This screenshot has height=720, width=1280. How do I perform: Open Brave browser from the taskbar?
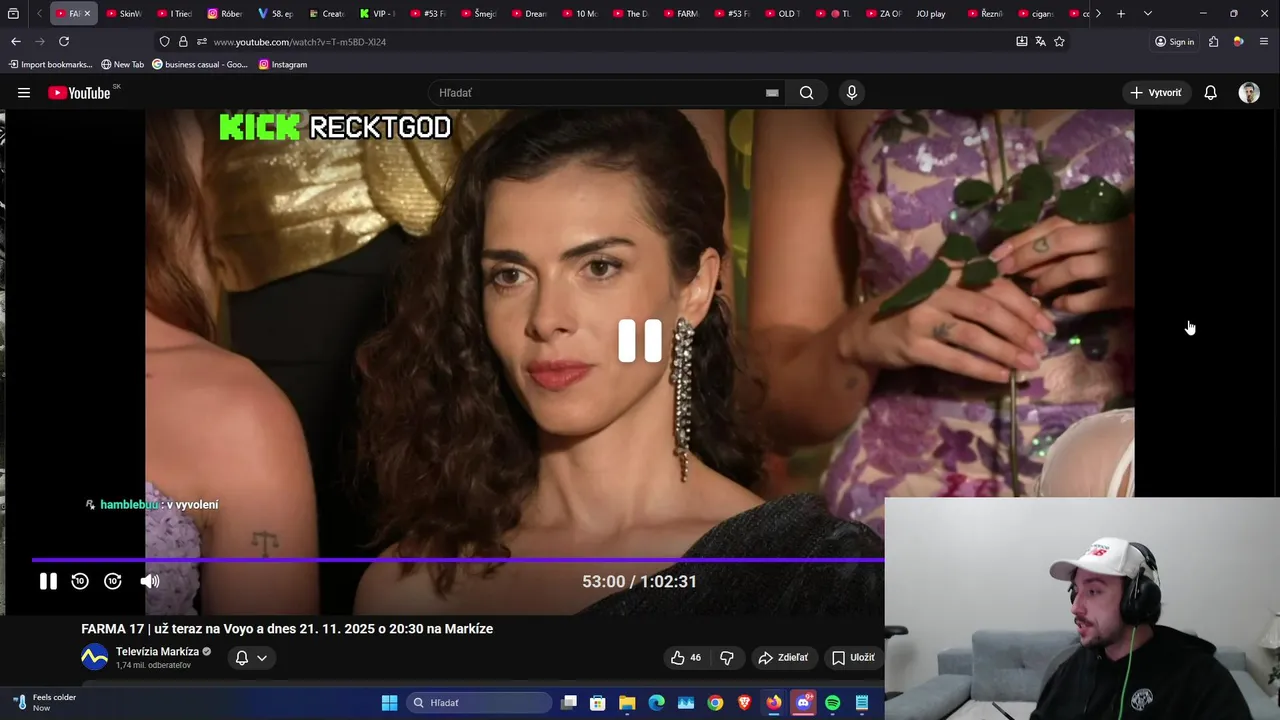(x=744, y=703)
